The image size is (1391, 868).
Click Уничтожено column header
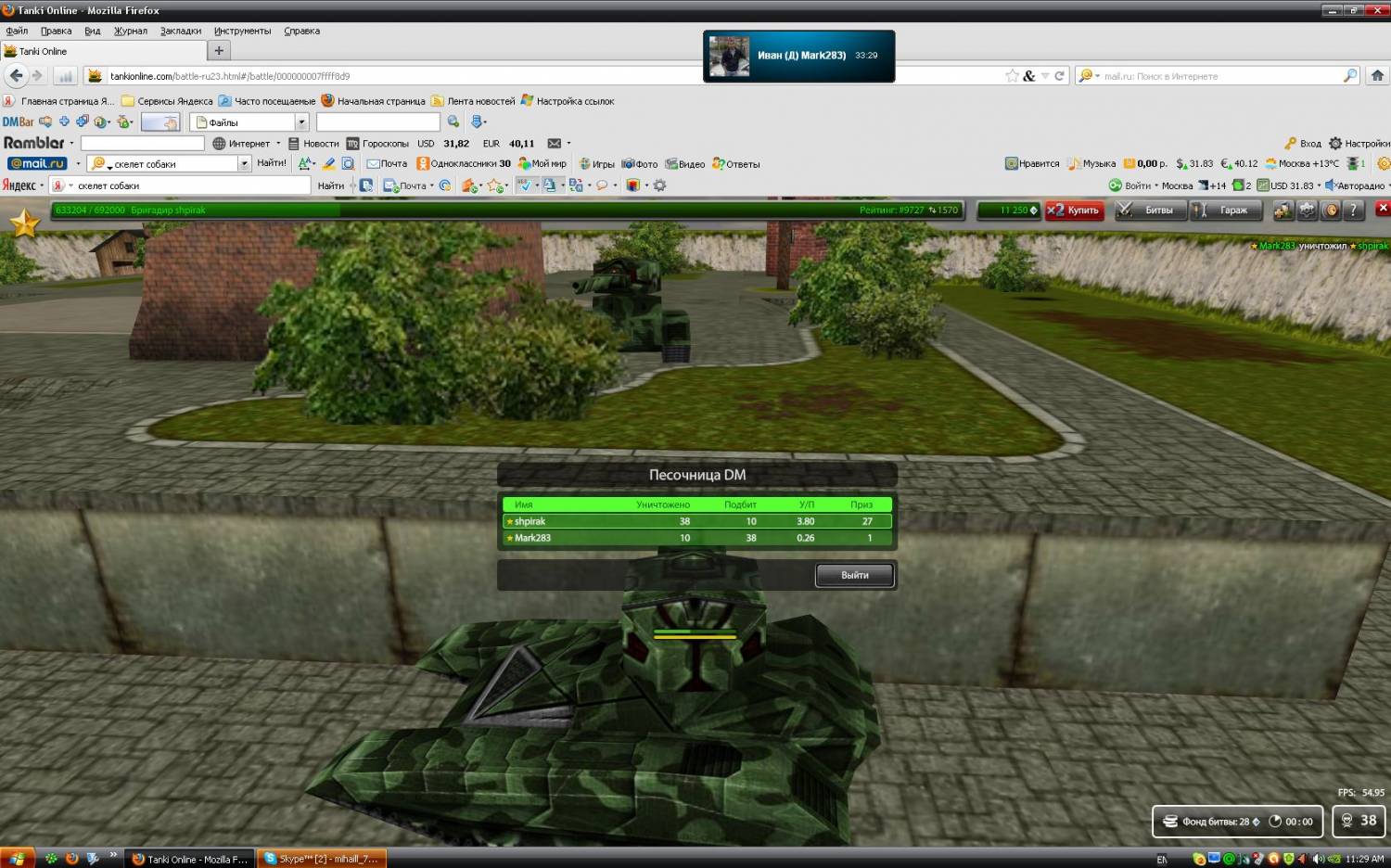663,504
